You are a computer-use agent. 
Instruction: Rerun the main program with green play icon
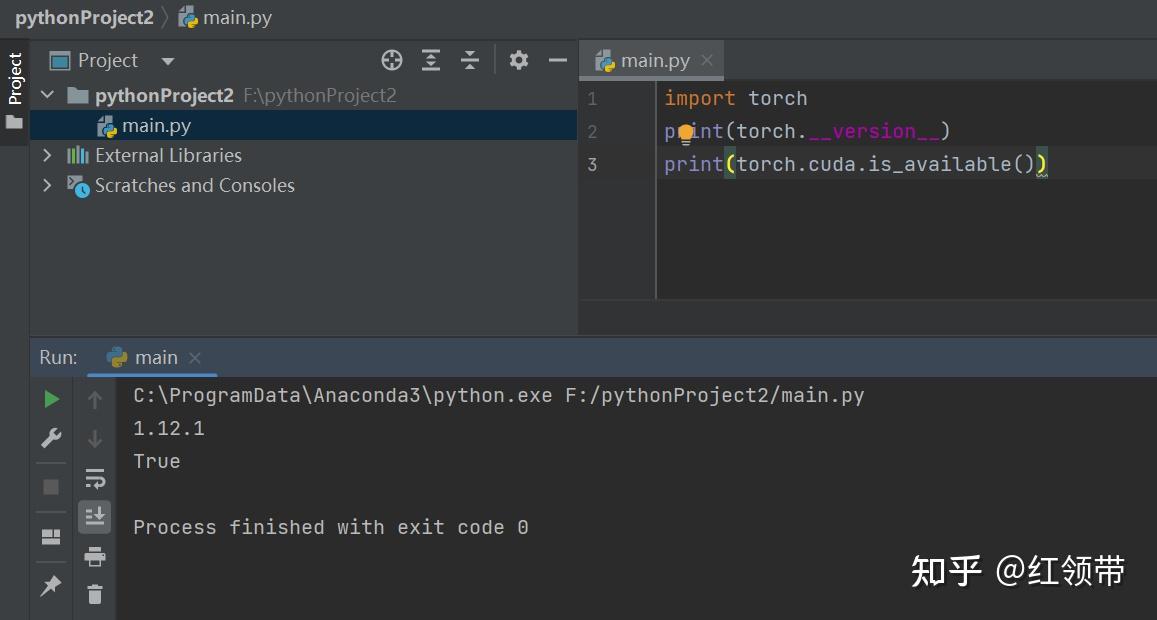[51, 398]
